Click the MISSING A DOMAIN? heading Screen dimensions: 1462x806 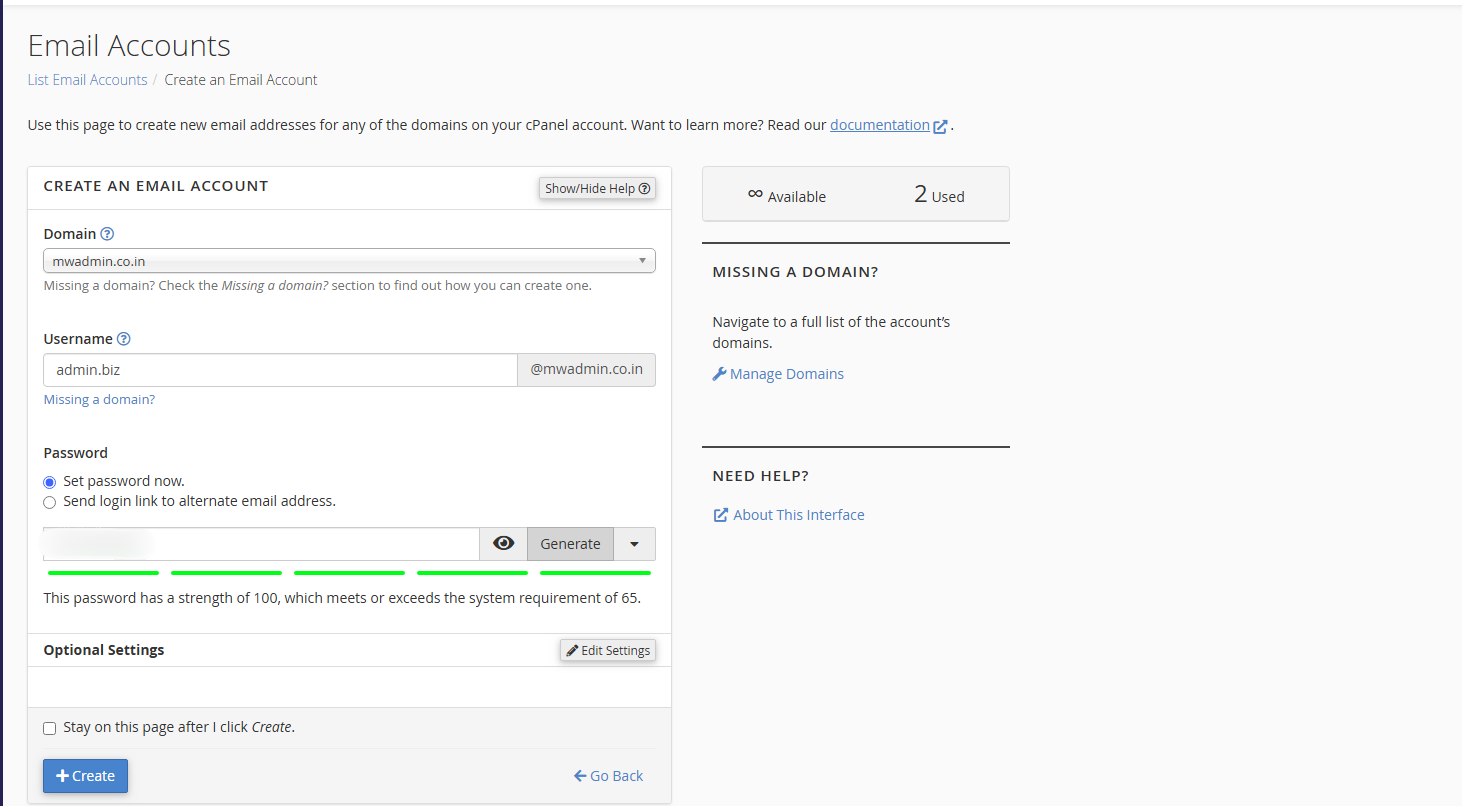point(795,272)
